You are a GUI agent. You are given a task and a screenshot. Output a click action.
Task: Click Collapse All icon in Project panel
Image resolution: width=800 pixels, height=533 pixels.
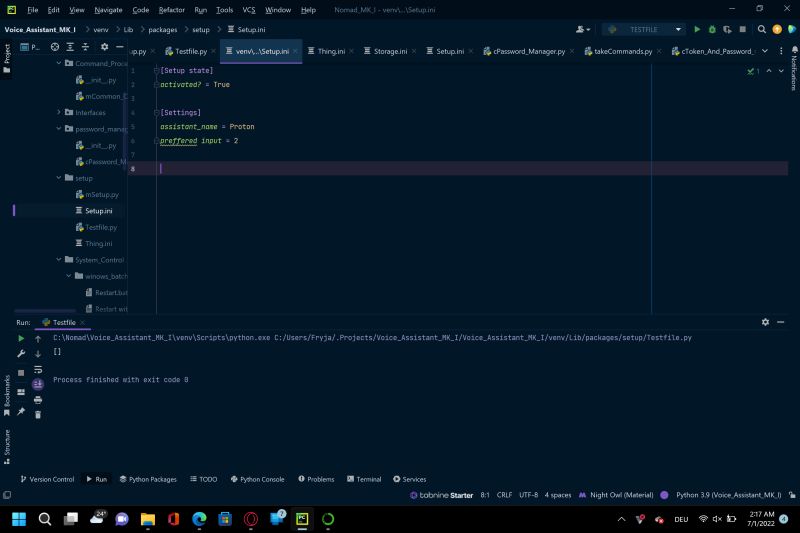85,47
